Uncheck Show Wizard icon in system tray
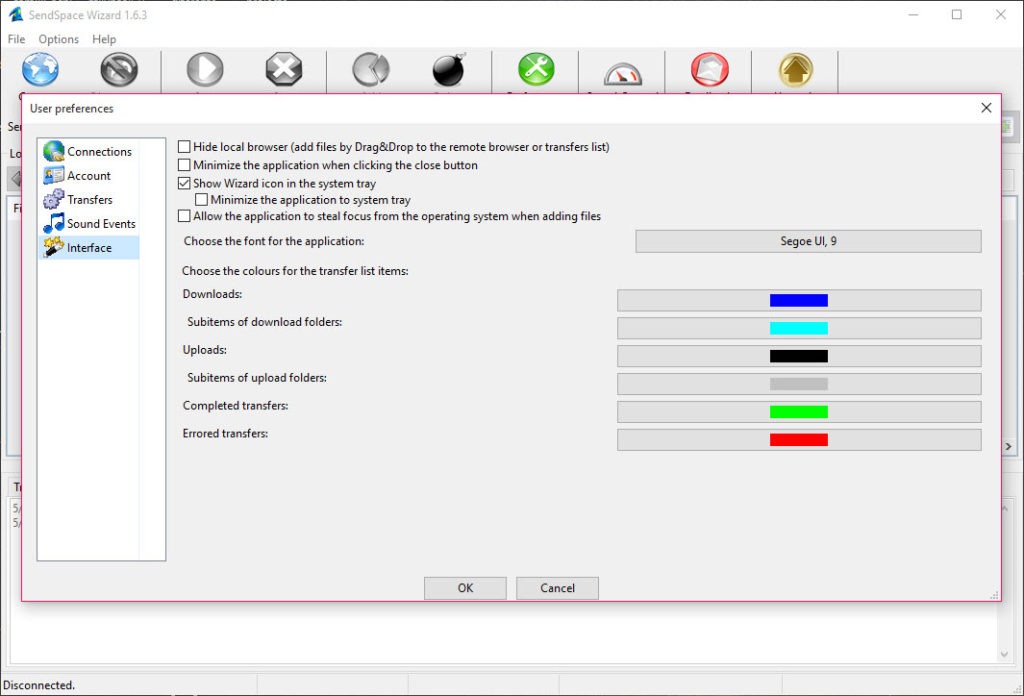Image resolution: width=1024 pixels, height=696 pixels. [184, 183]
